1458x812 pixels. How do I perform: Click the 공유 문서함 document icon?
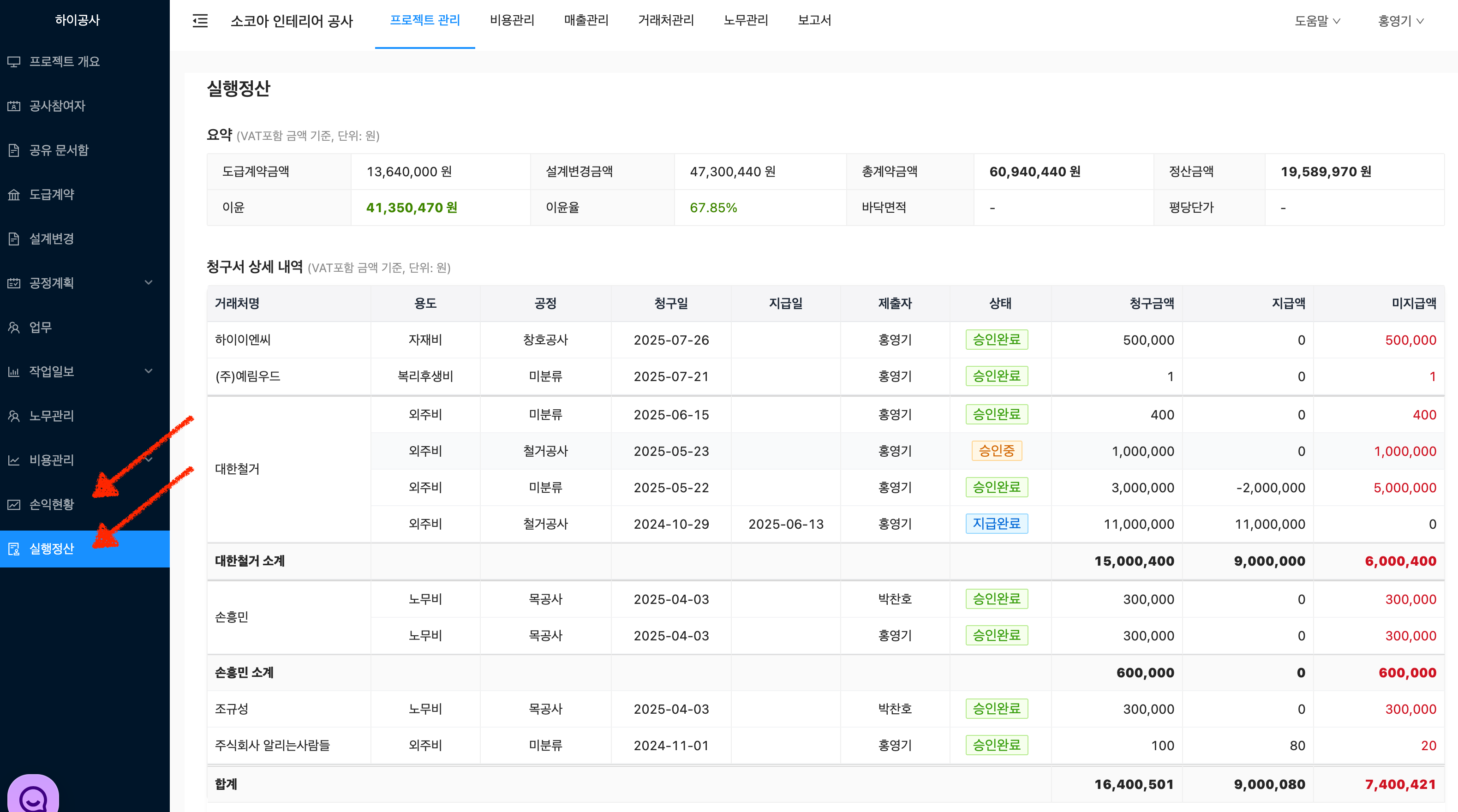point(13,150)
